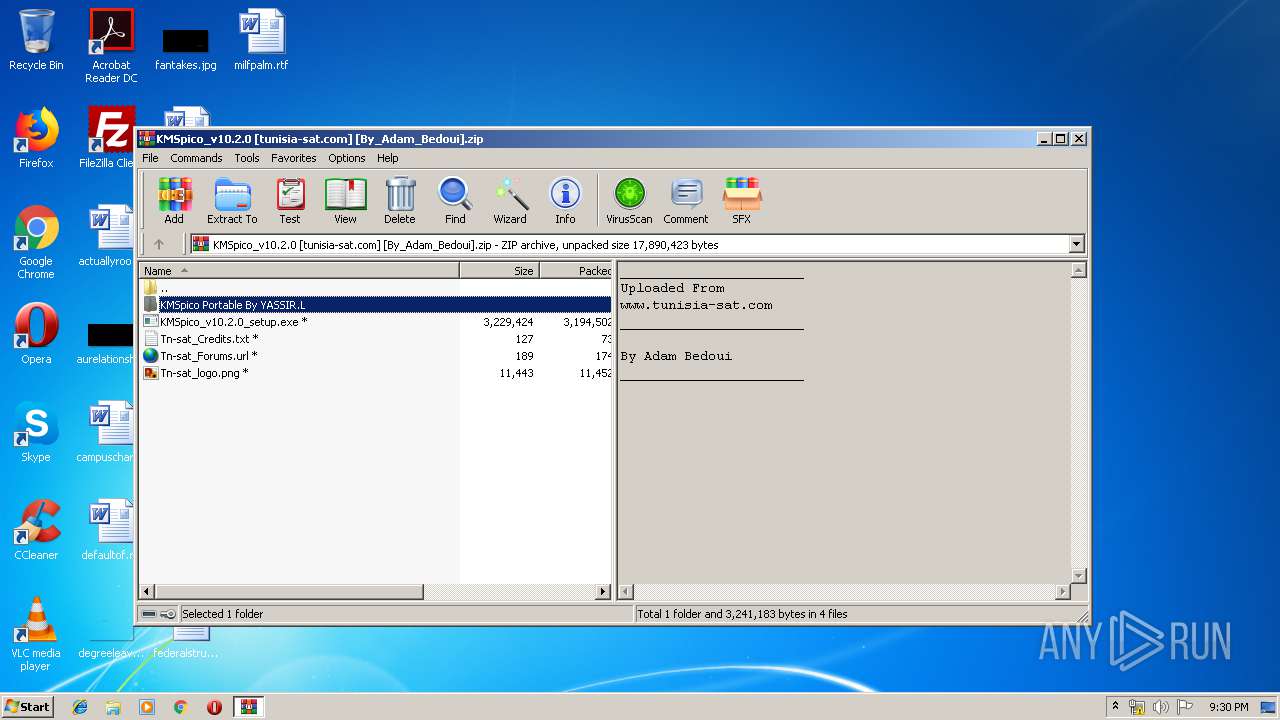This screenshot has width=1280, height=720.
Task: Select Tn-sat_Credits.txt file
Action: click(376, 339)
